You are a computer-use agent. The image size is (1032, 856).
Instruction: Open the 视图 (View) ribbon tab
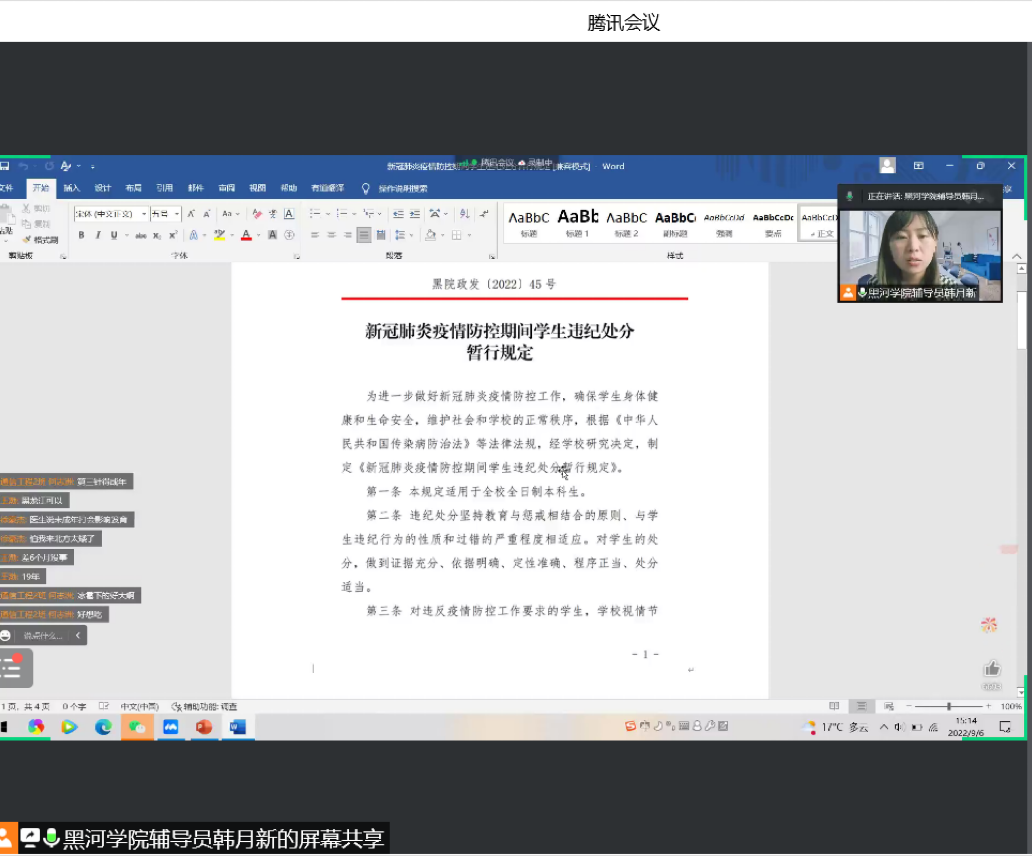(258, 188)
